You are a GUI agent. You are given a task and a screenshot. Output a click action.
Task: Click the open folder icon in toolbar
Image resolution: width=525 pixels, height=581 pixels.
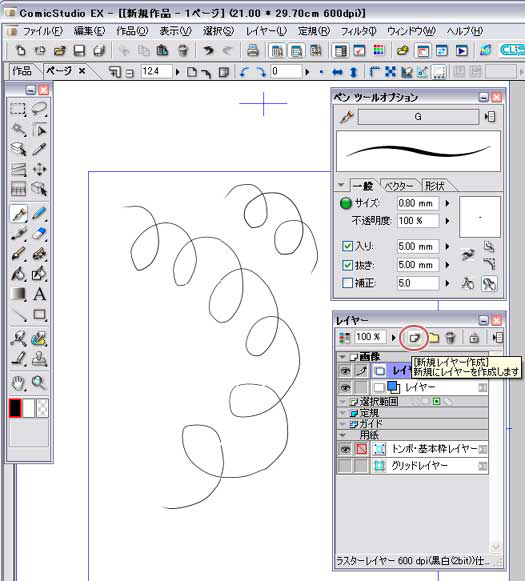60,50
